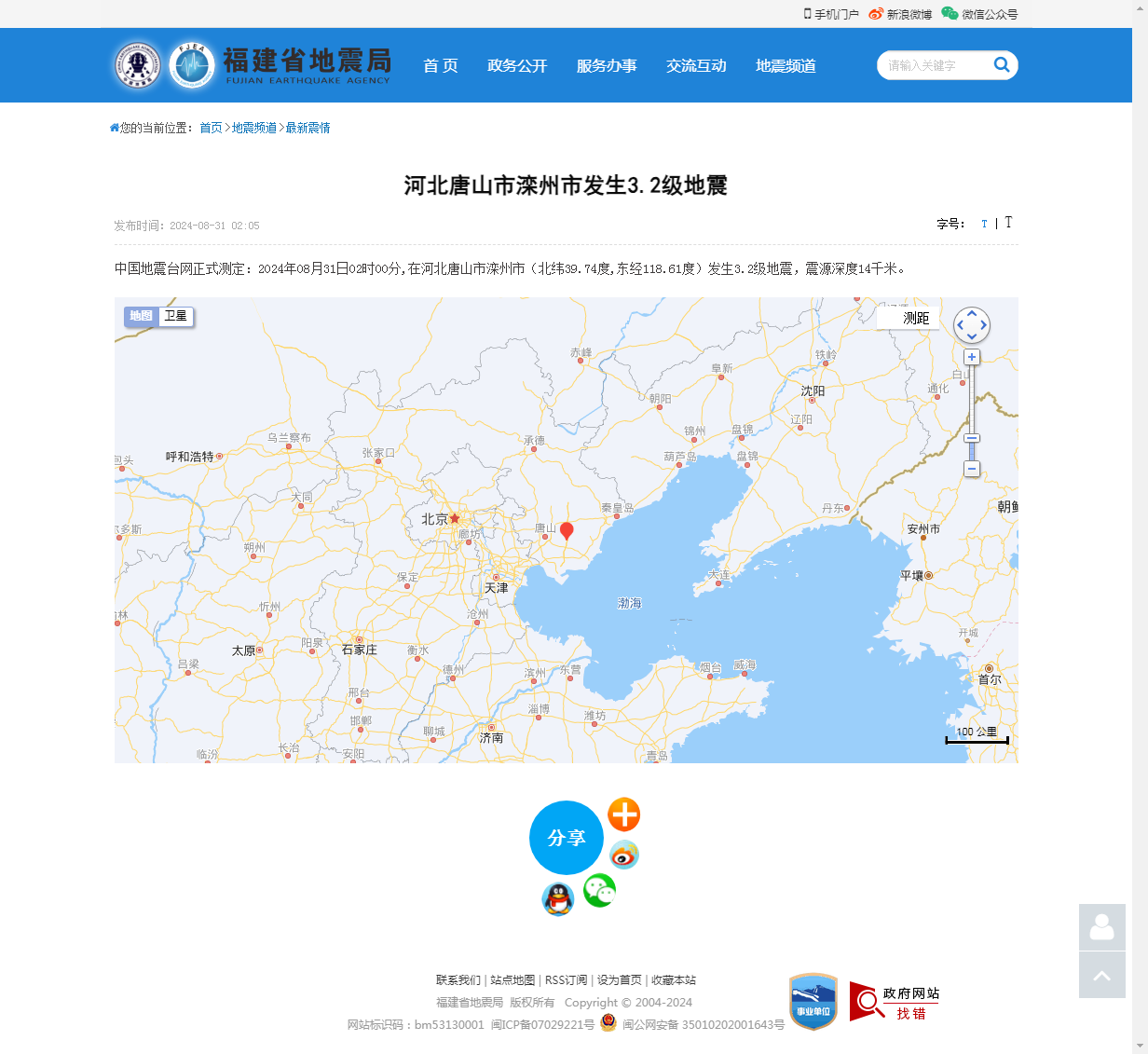Click the keyword search input field
1148x1054 pixels.
pyautogui.click(x=933, y=65)
